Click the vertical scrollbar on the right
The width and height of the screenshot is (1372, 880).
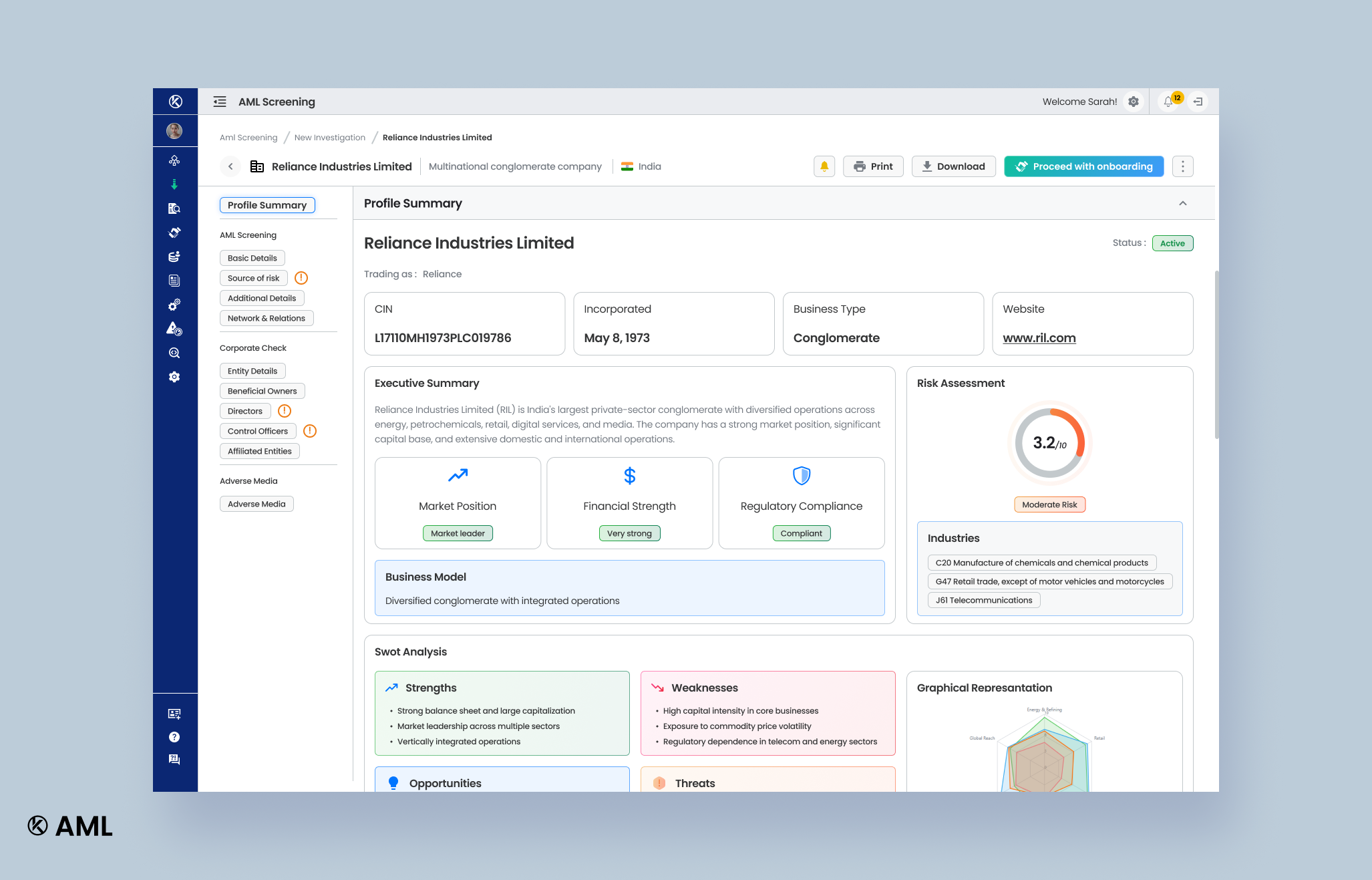[x=1216, y=354]
